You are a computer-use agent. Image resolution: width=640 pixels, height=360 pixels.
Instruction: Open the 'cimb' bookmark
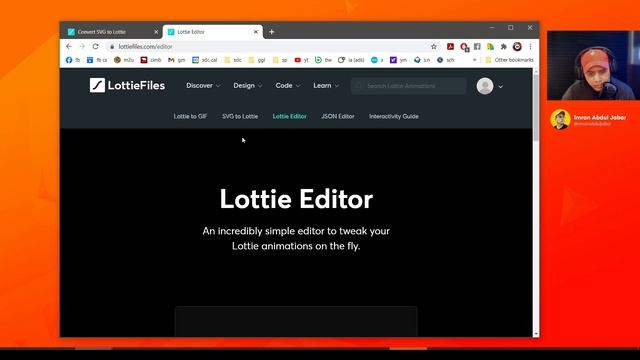pyautogui.click(x=151, y=60)
